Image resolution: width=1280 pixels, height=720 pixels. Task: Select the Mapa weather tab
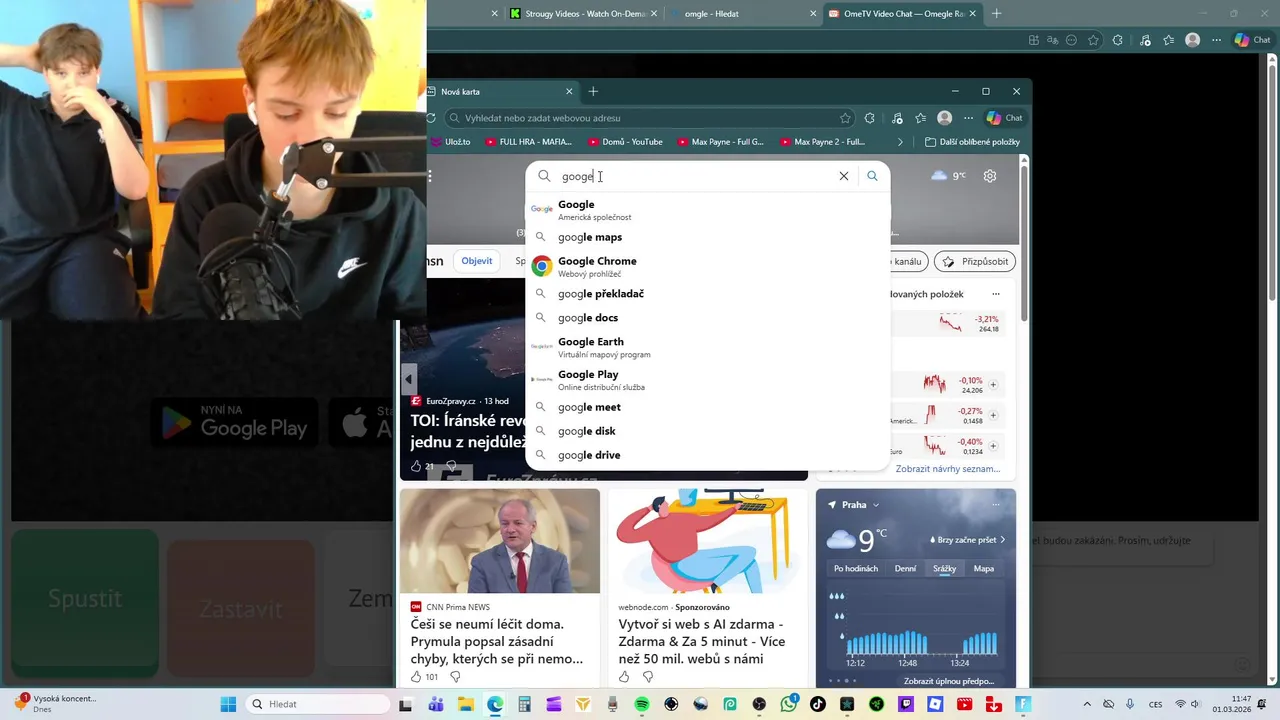[984, 569]
